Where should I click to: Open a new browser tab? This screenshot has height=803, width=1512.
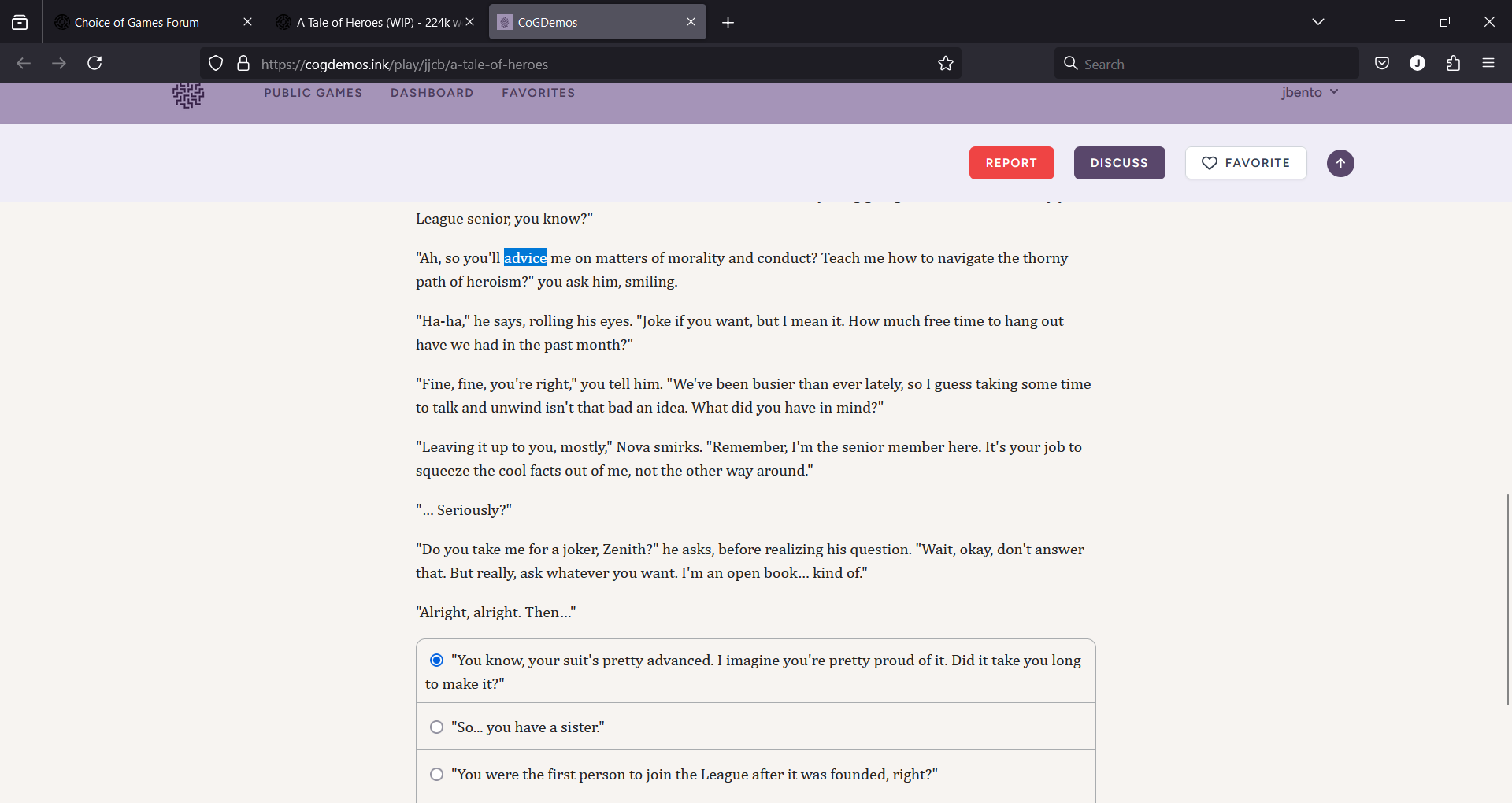pos(728,23)
